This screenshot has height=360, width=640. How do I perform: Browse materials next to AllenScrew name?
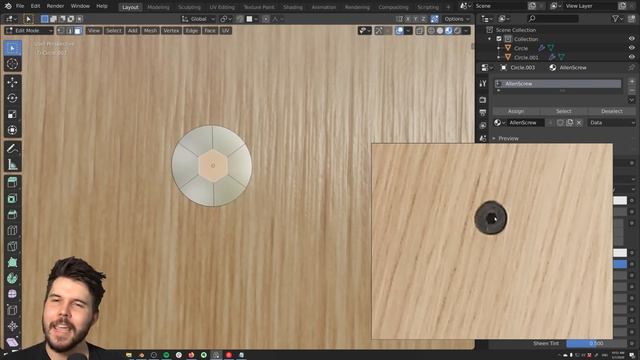(x=499, y=122)
